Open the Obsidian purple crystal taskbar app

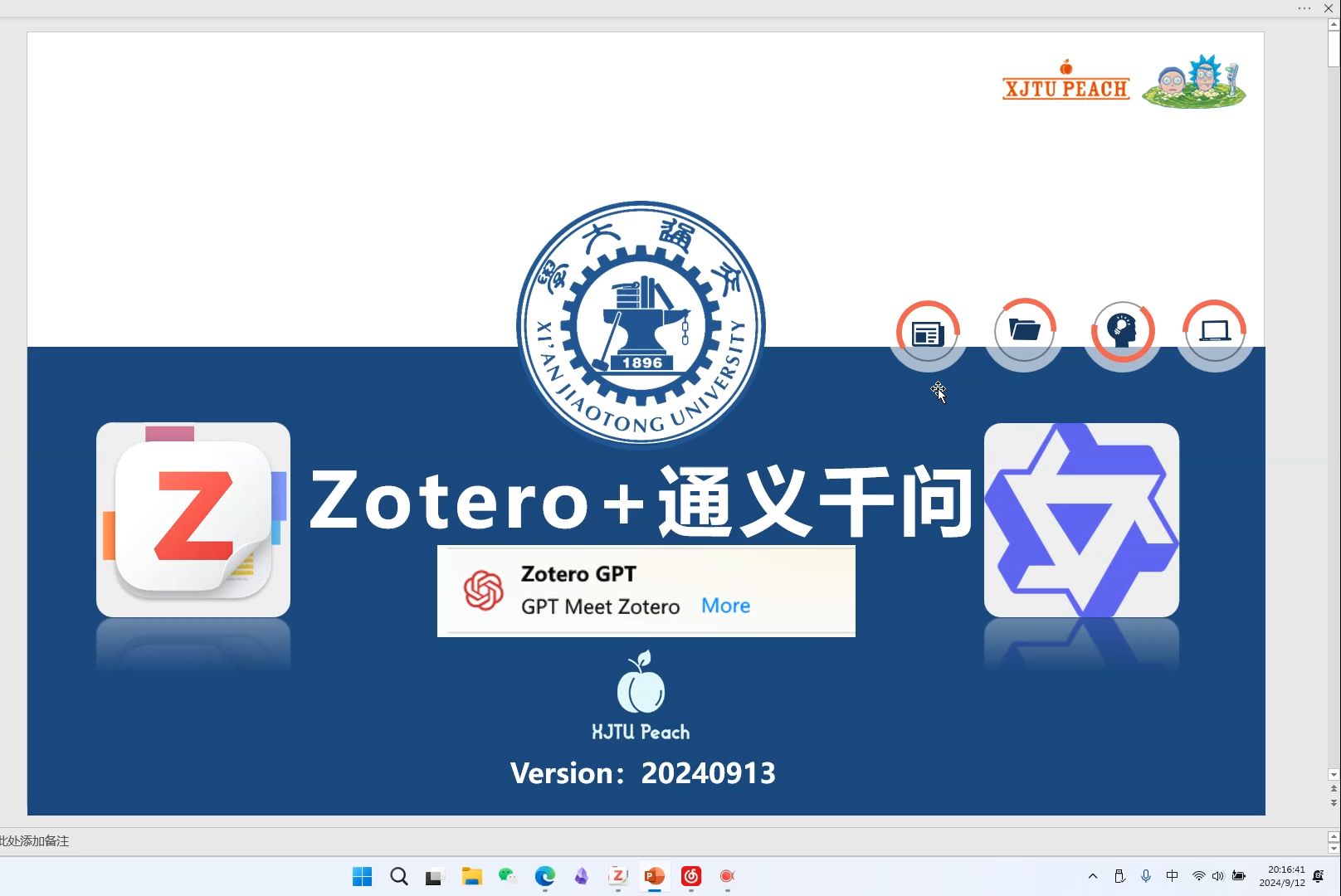pos(582,876)
